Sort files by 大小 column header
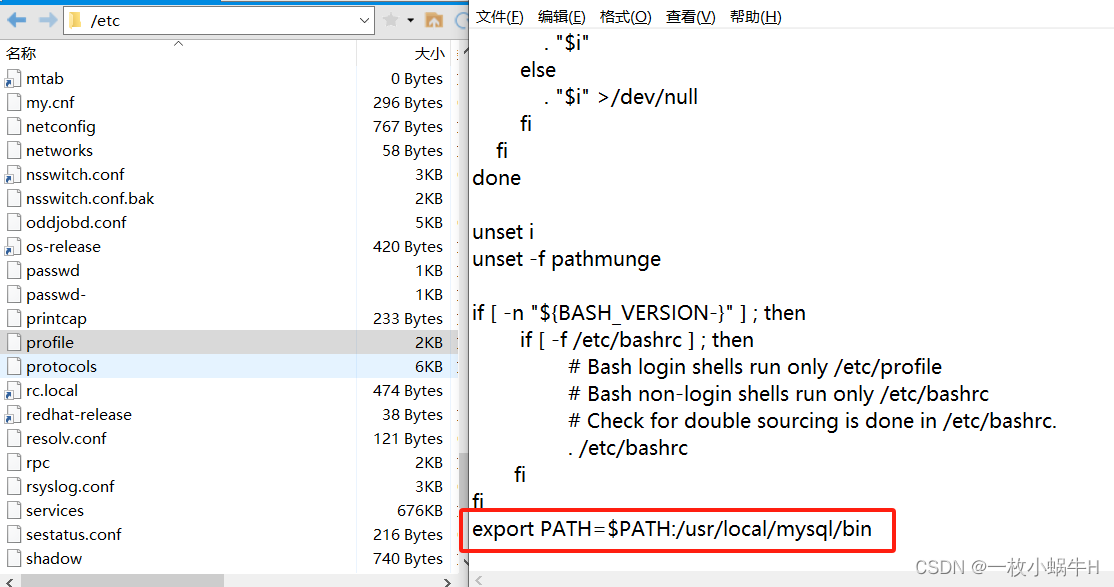The height and width of the screenshot is (587, 1114). (x=429, y=54)
